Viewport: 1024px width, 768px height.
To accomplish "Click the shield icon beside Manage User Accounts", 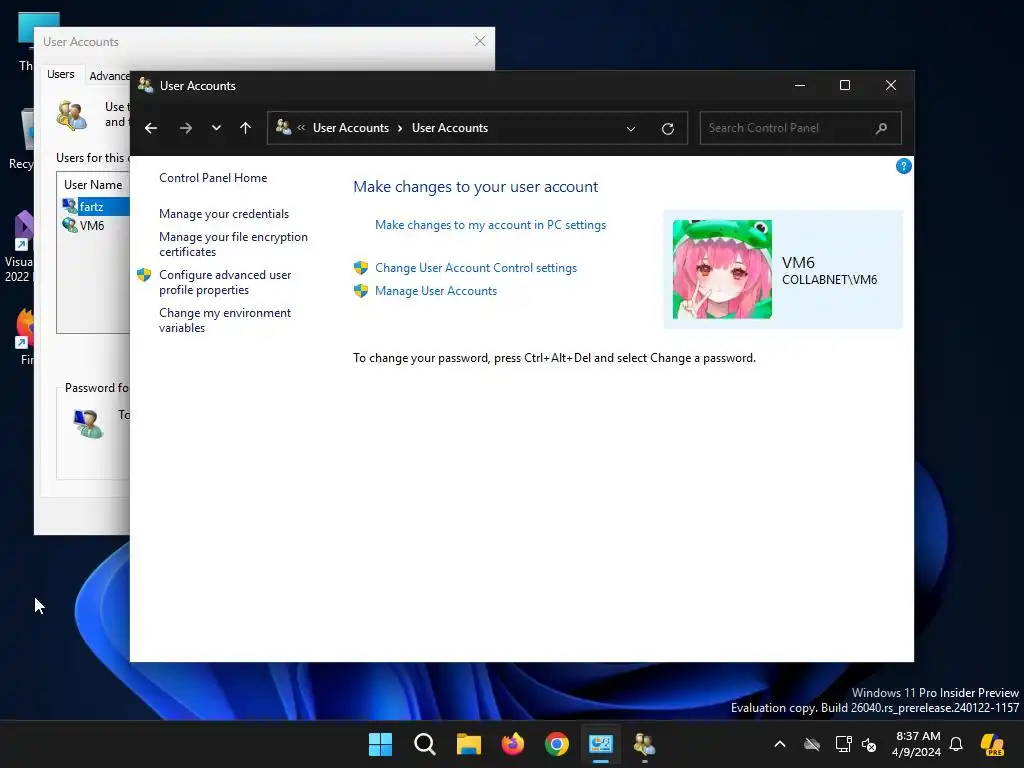I will [x=360, y=291].
